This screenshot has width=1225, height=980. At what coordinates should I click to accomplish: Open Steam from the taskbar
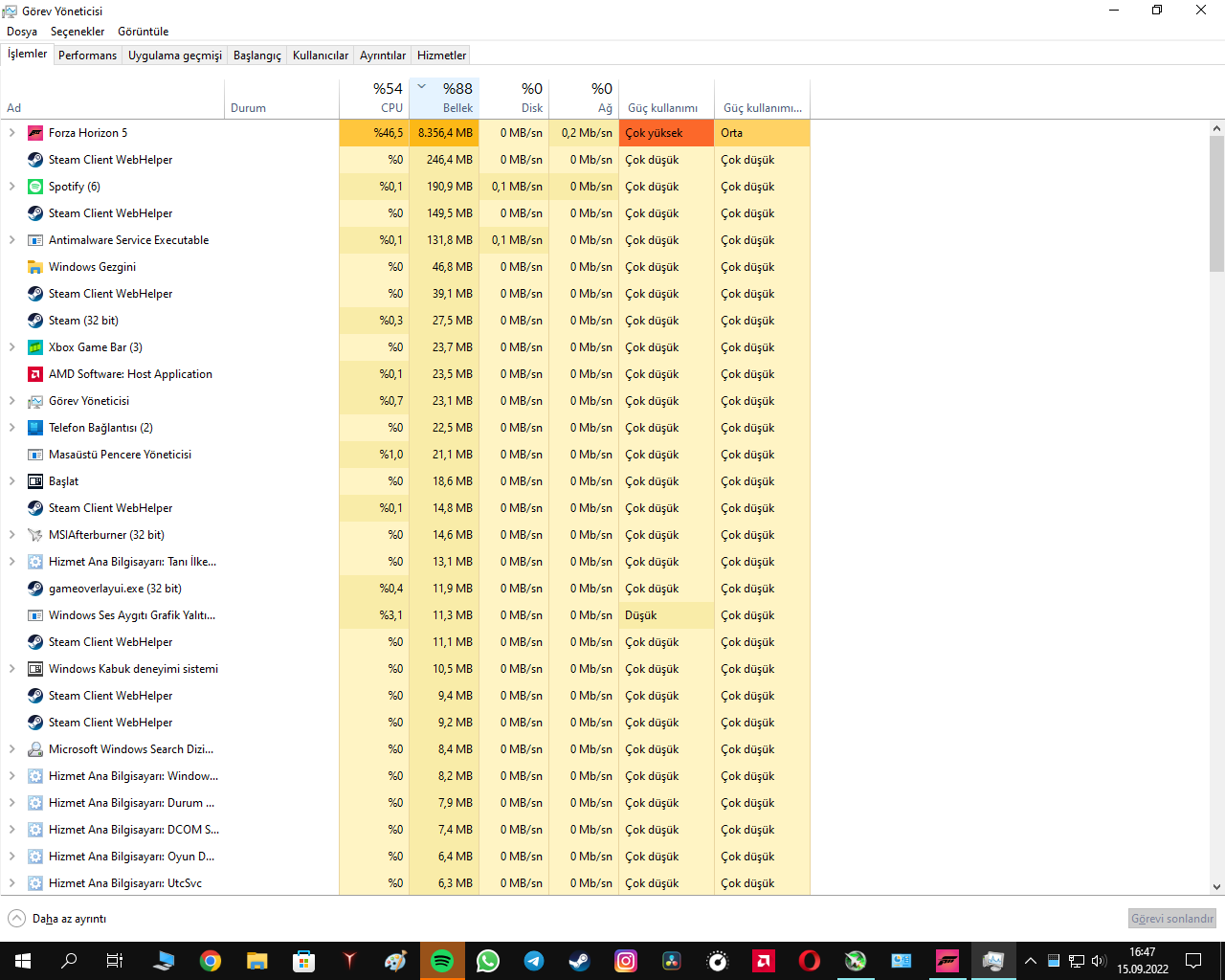point(580,961)
